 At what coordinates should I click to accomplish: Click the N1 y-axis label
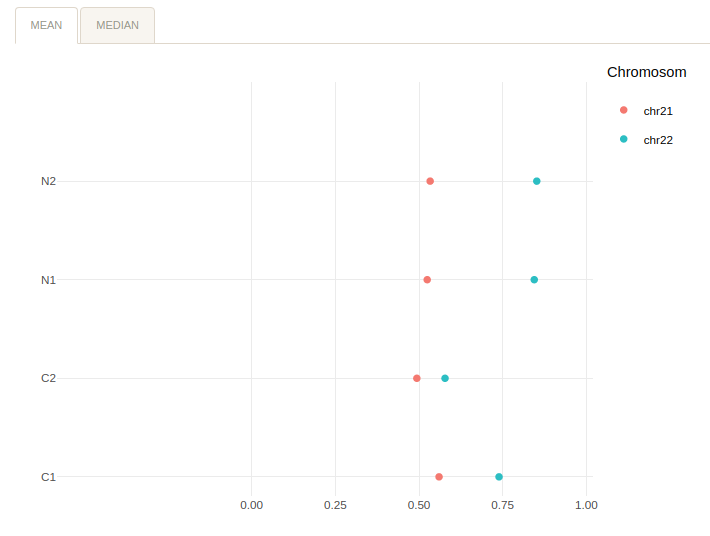48,280
